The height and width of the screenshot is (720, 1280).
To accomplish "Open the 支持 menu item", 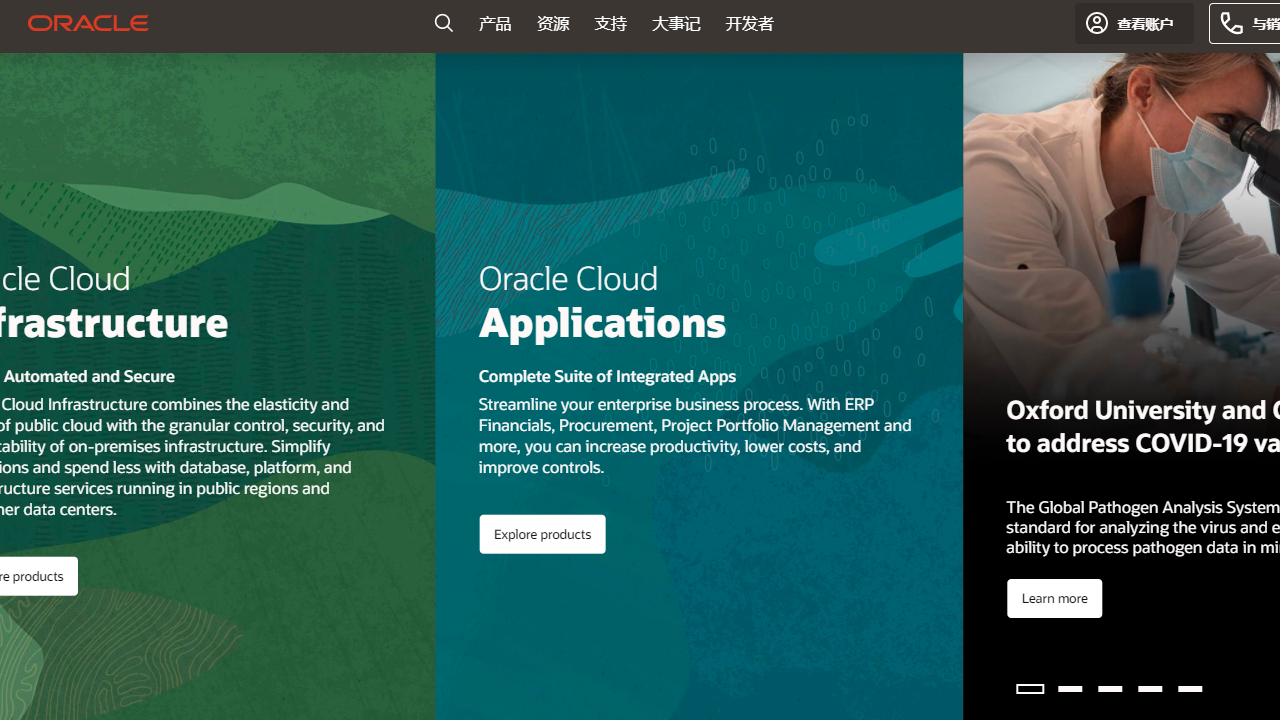I will point(610,23).
